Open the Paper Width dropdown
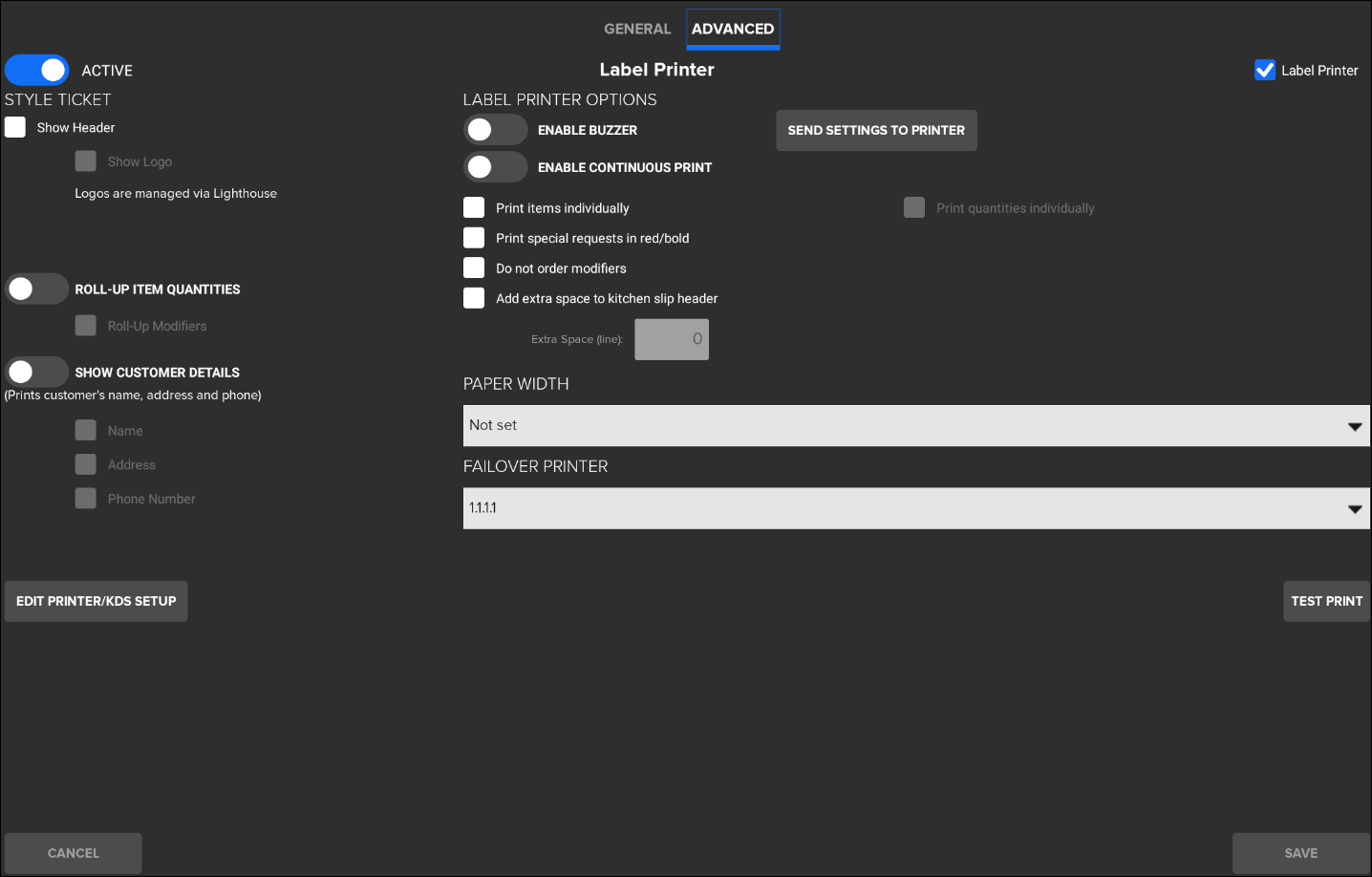The width and height of the screenshot is (1372, 877). [915, 425]
